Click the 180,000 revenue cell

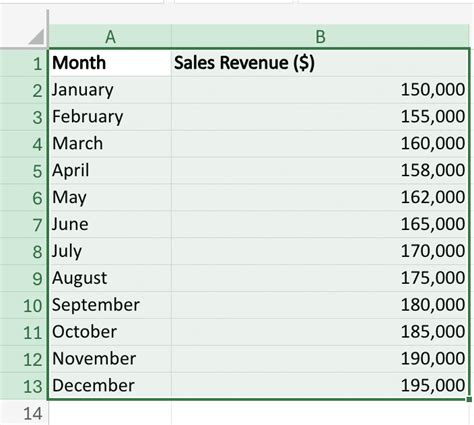point(320,305)
